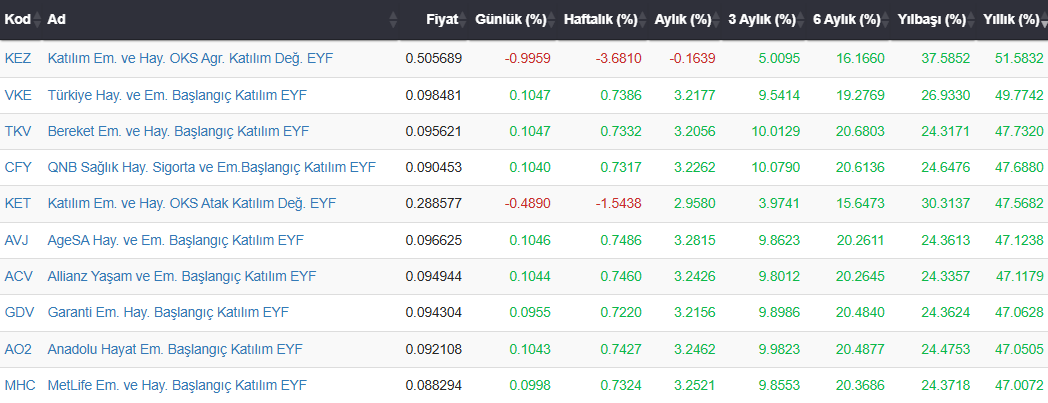Open the GDV fund code link
Image resolution: width=1048 pixels, height=403 pixels.
pyautogui.click(x=18, y=312)
